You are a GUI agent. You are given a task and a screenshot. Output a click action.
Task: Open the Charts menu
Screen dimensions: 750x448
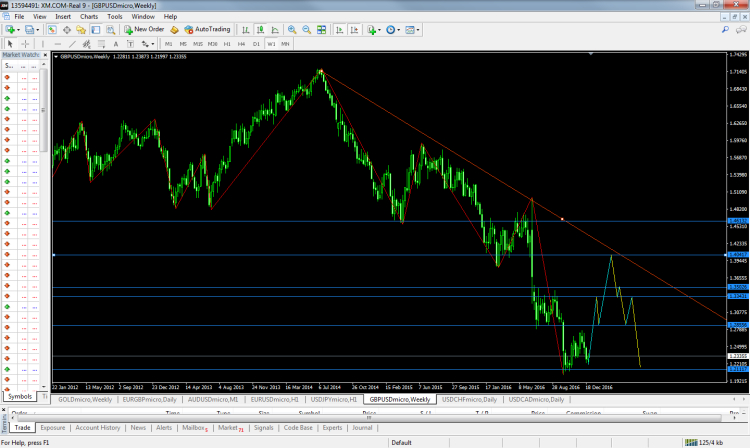[89, 16]
